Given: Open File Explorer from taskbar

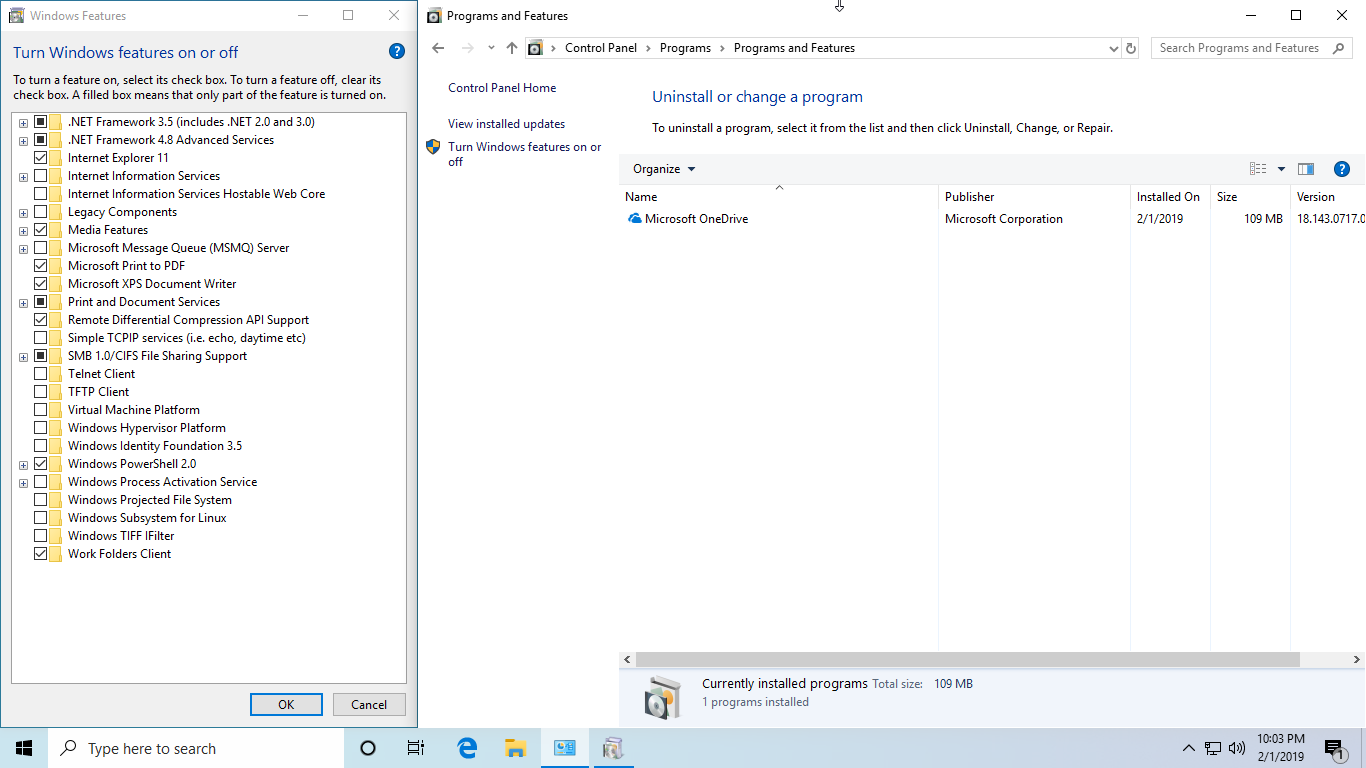Looking at the screenshot, I should tap(515, 748).
